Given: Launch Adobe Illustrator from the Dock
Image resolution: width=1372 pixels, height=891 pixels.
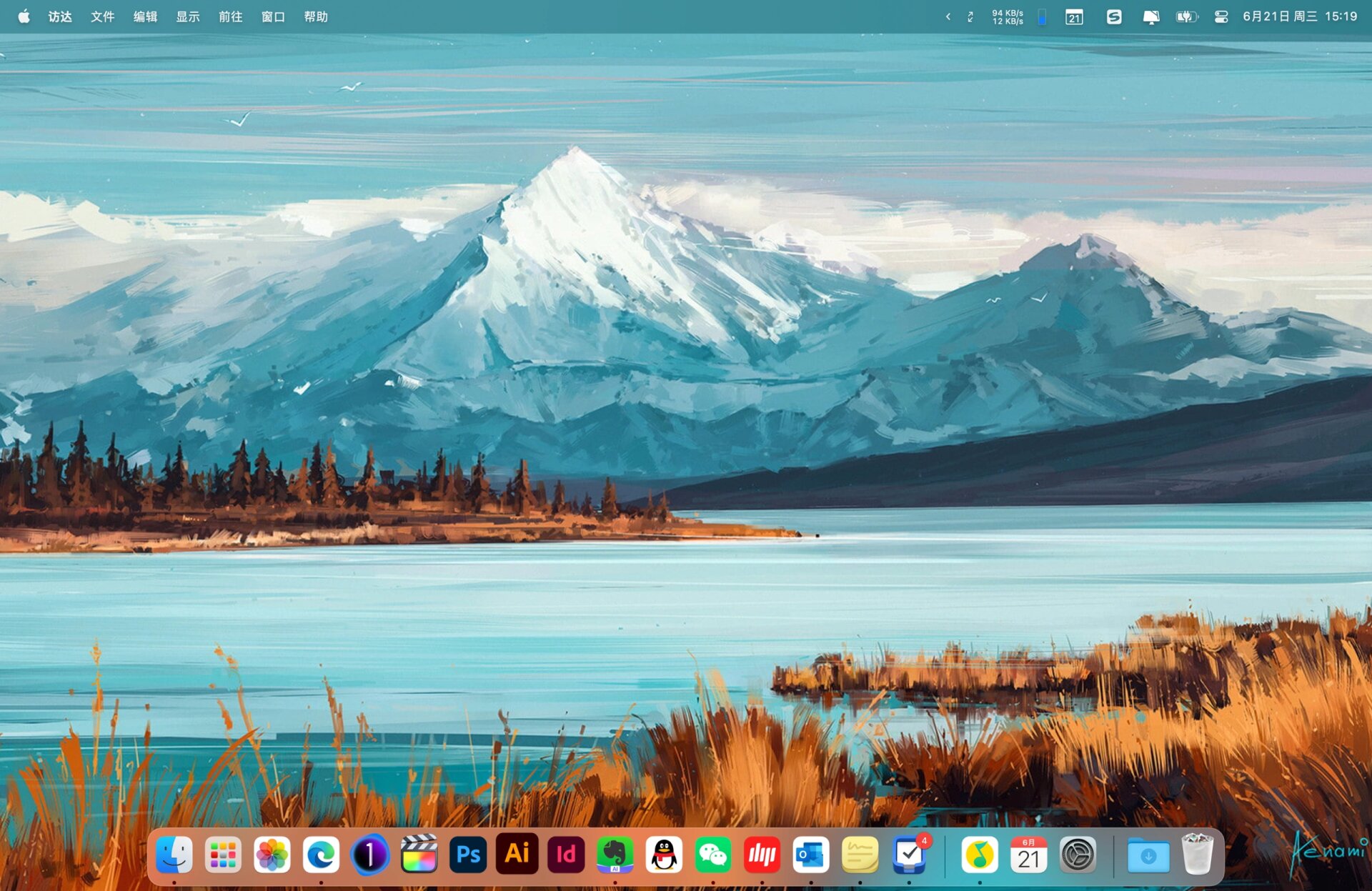Looking at the screenshot, I should click(517, 854).
